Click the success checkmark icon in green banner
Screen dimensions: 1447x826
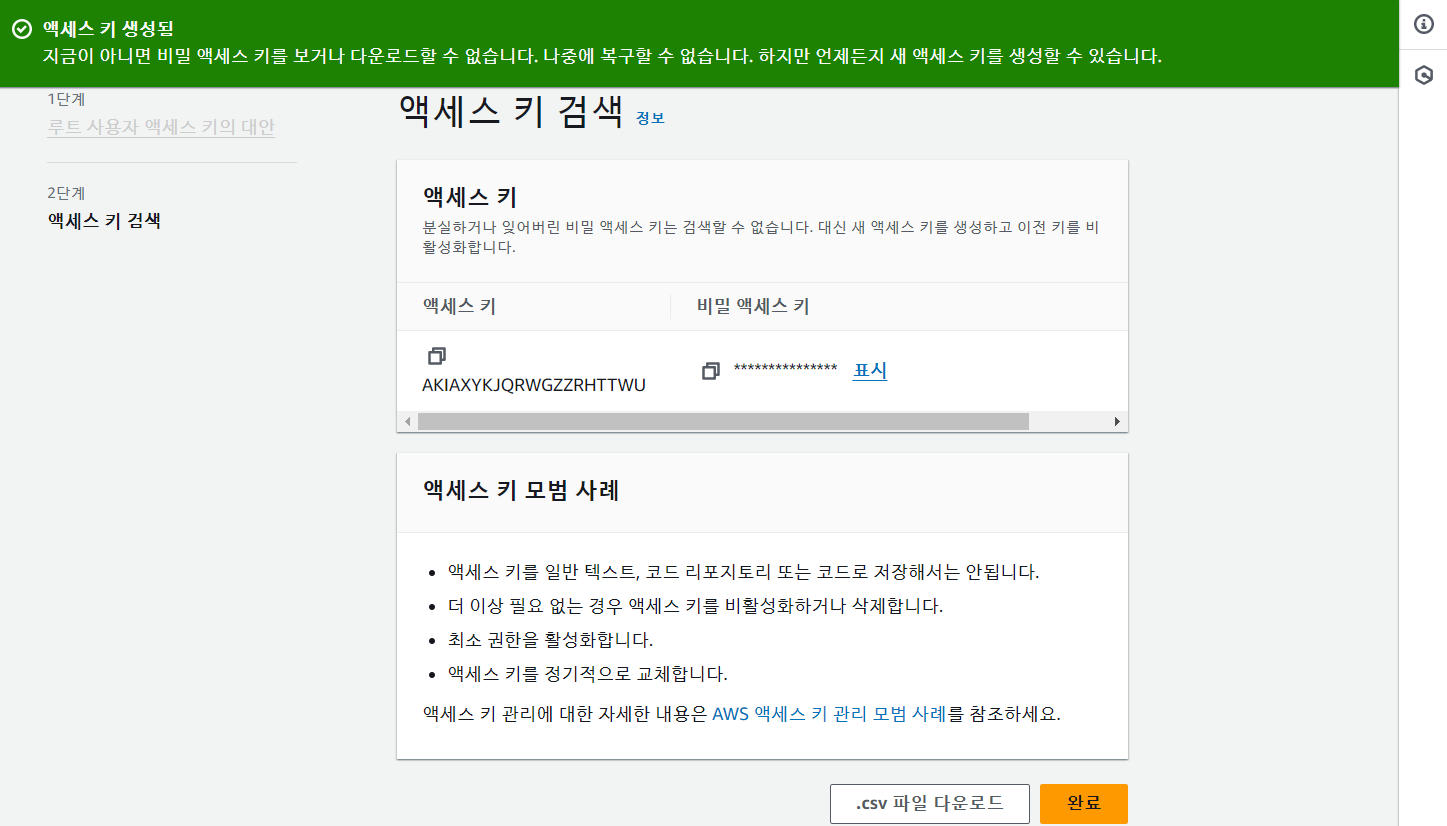tap(21, 29)
